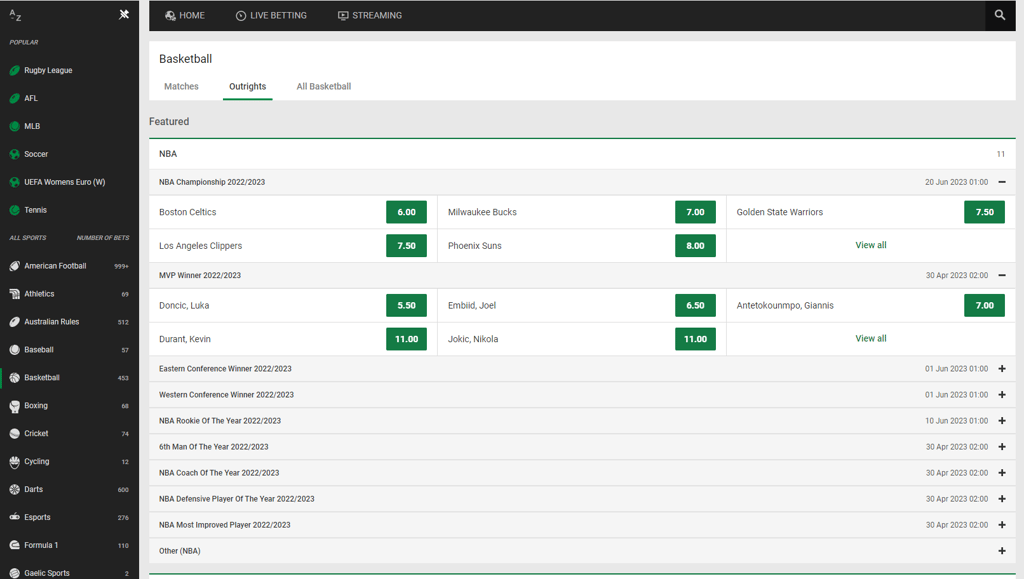Collapse MVP Winner 2022/2023 section
Image resolution: width=1024 pixels, height=579 pixels.
[1002, 275]
